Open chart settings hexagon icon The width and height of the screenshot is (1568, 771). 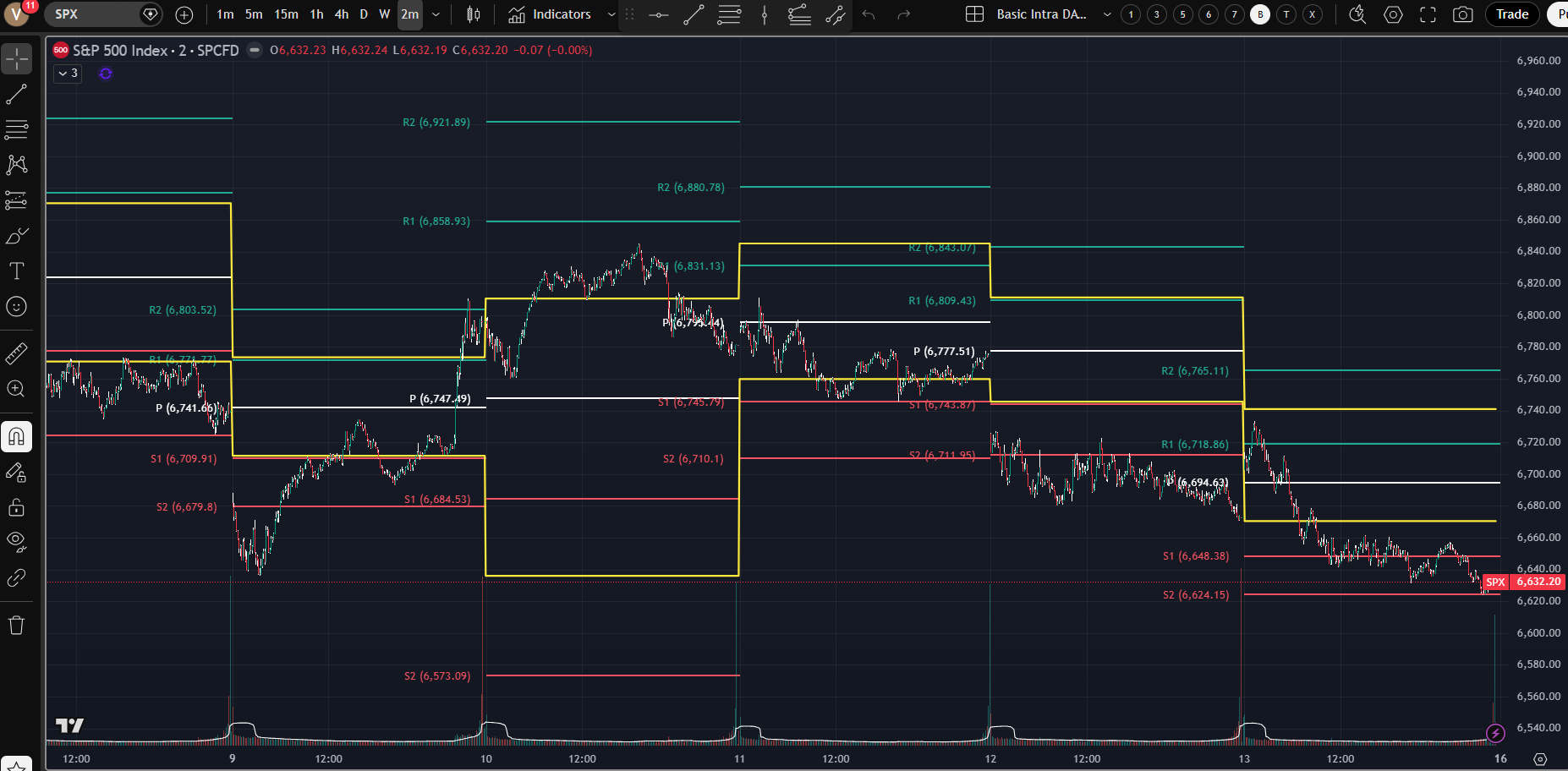1393,14
